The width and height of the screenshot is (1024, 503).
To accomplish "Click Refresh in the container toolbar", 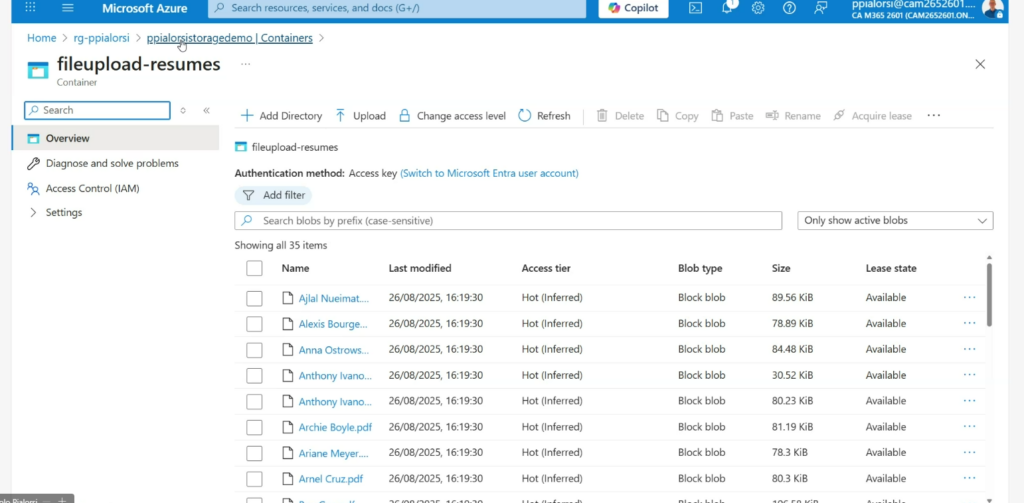I will 544,116.
